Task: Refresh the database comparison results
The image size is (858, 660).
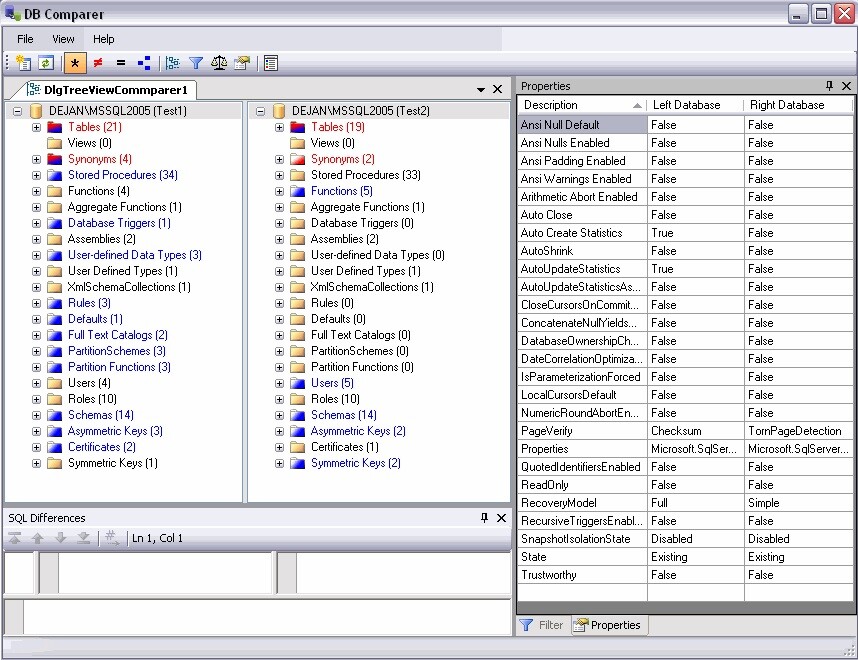Action: [x=44, y=62]
